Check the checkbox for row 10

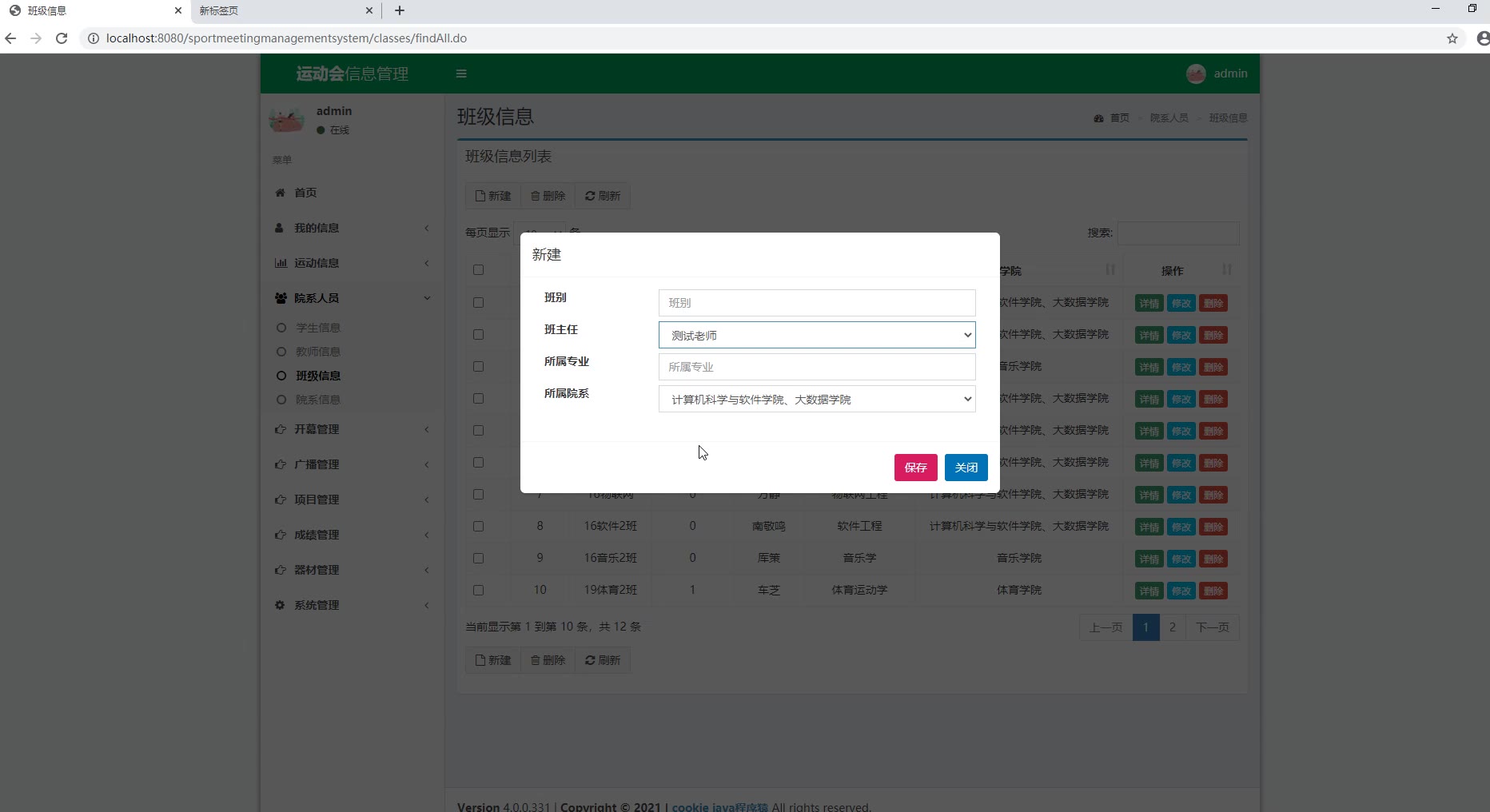coord(478,591)
